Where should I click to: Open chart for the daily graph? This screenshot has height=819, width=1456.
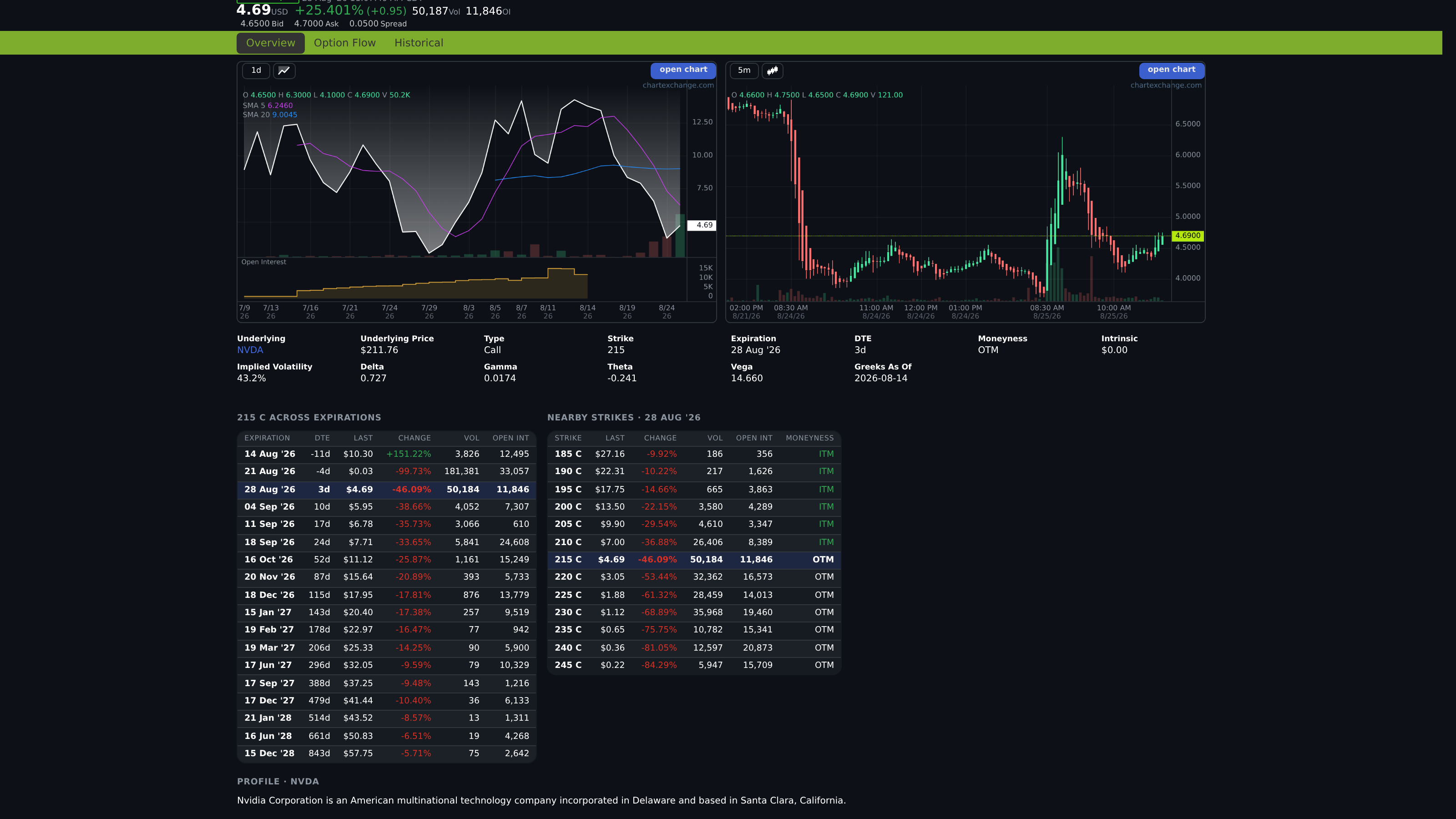point(683,70)
